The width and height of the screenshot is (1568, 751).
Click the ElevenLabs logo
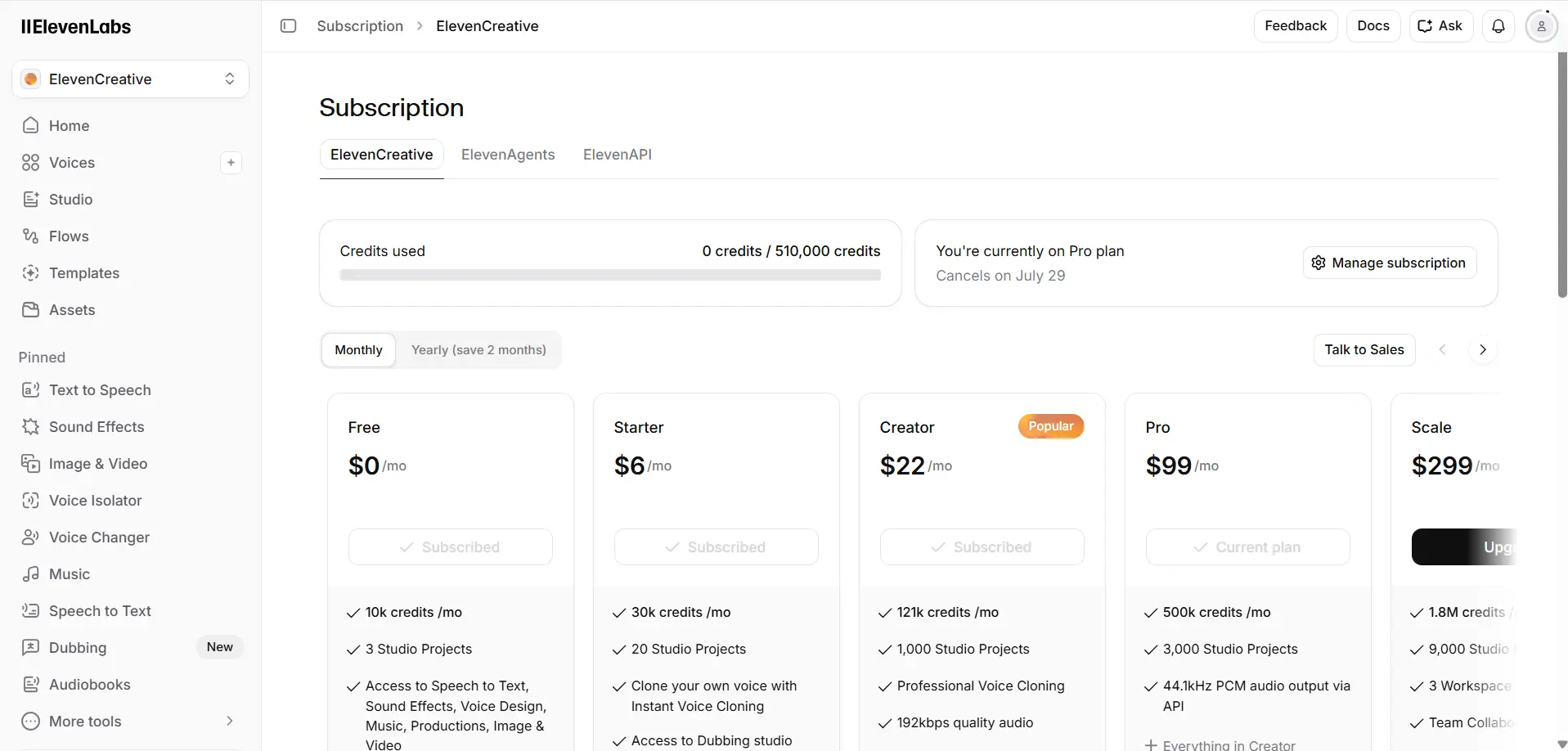[x=76, y=26]
